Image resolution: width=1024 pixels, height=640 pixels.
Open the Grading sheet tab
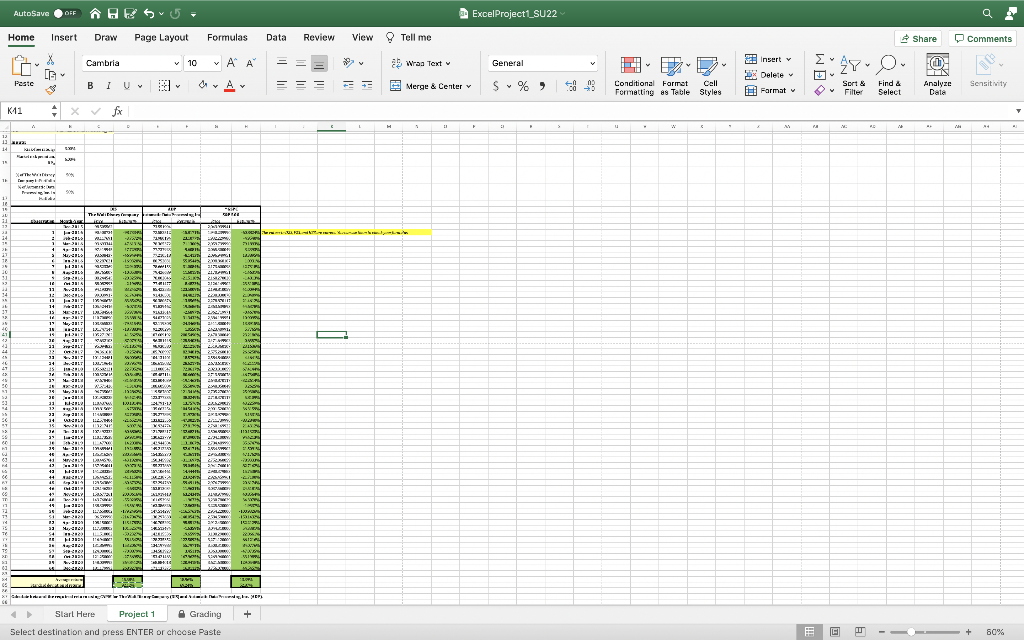(198, 613)
